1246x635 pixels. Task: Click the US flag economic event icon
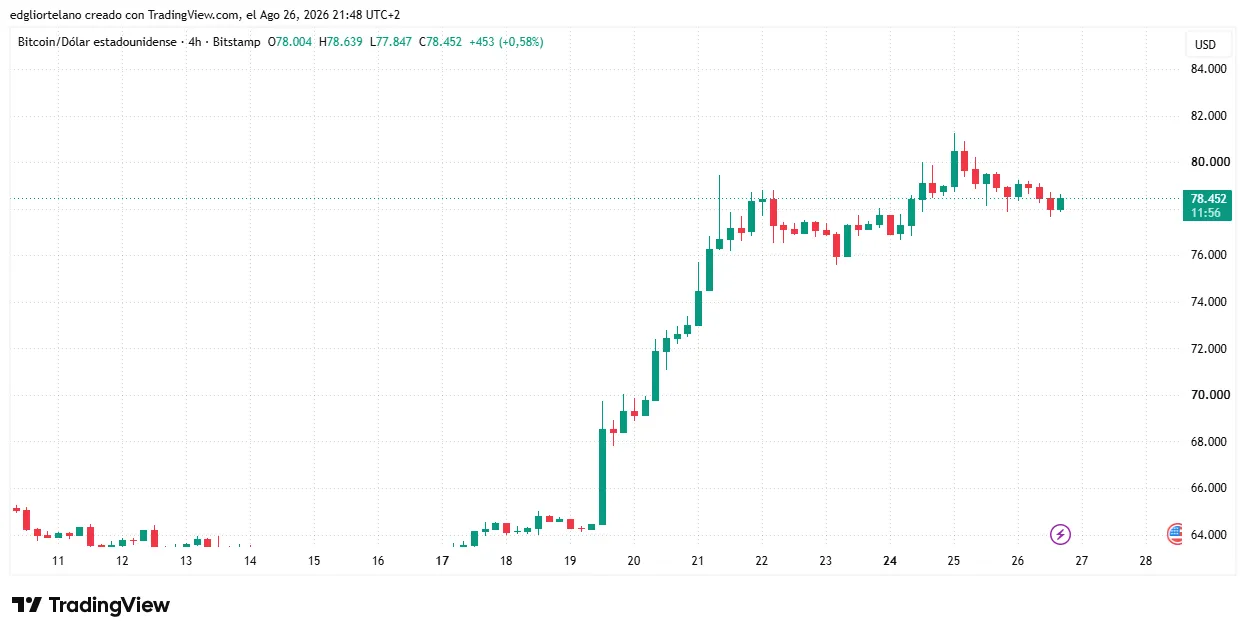[1175, 534]
